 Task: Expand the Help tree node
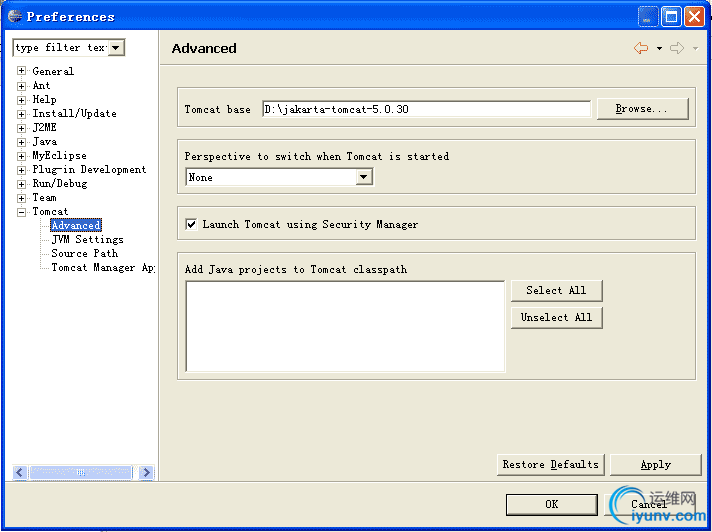[x=21, y=100]
